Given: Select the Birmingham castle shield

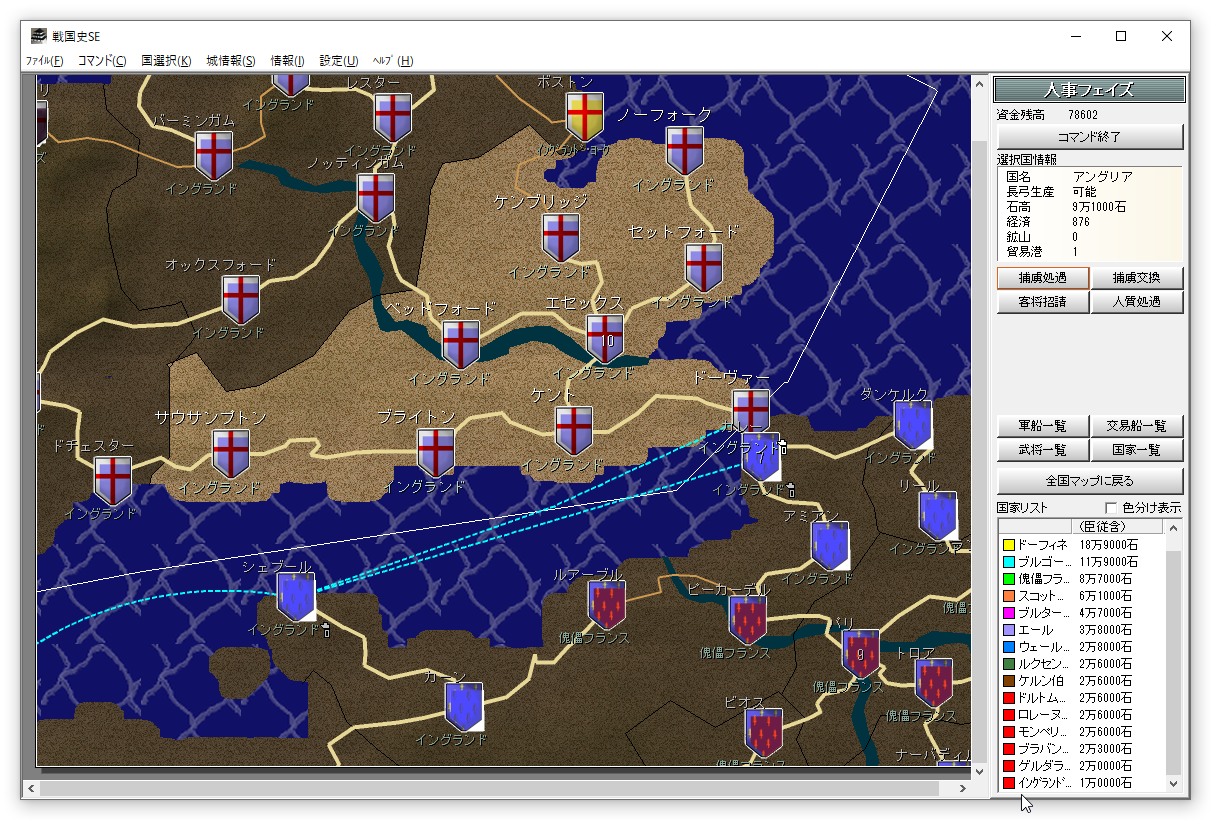Looking at the screenshot, I should point(215,155).
